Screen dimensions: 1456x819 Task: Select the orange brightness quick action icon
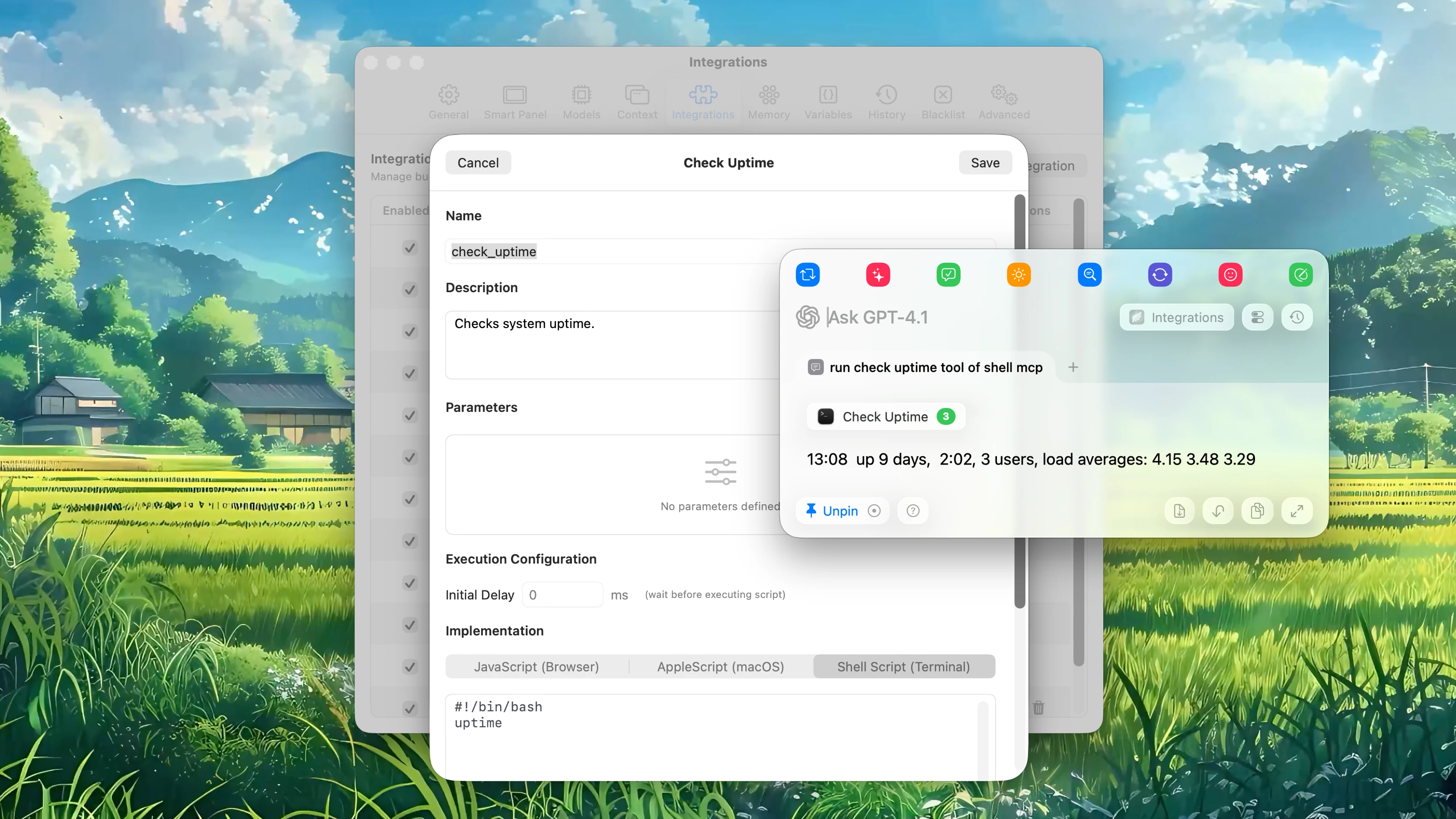point(1019,275)
